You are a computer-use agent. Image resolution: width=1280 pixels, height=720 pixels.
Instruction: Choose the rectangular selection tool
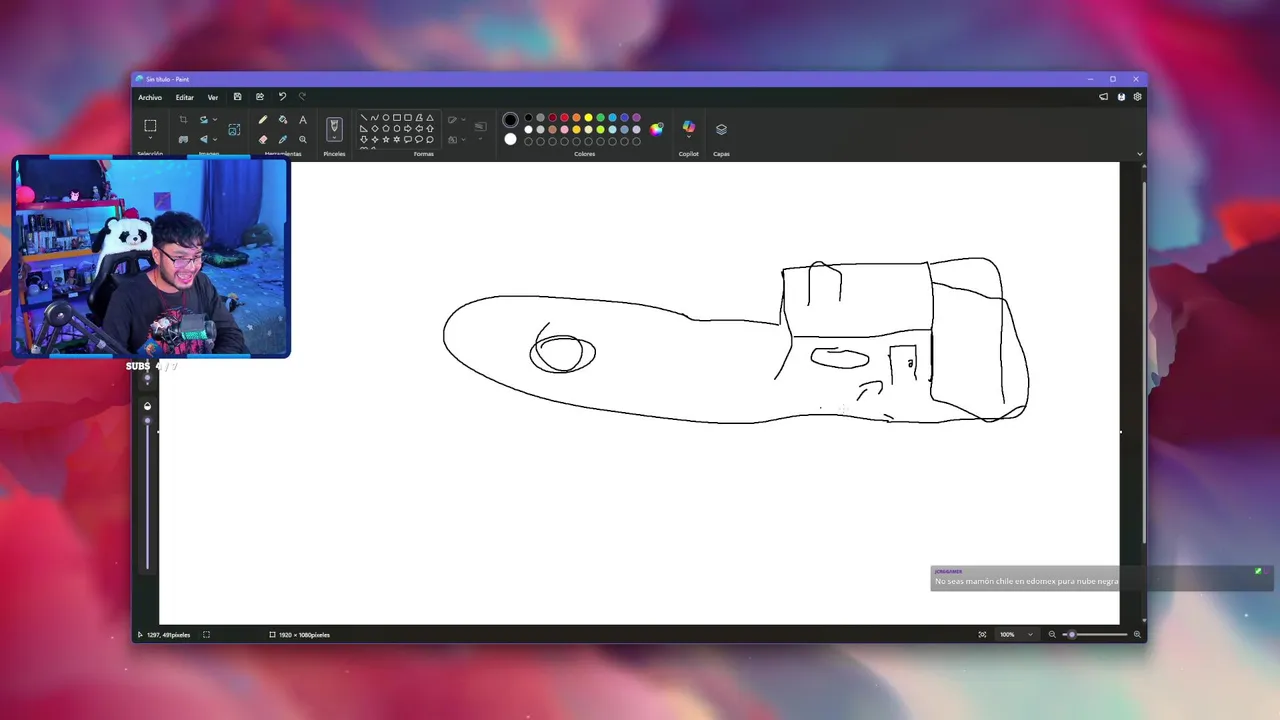[x=150, y=125]
